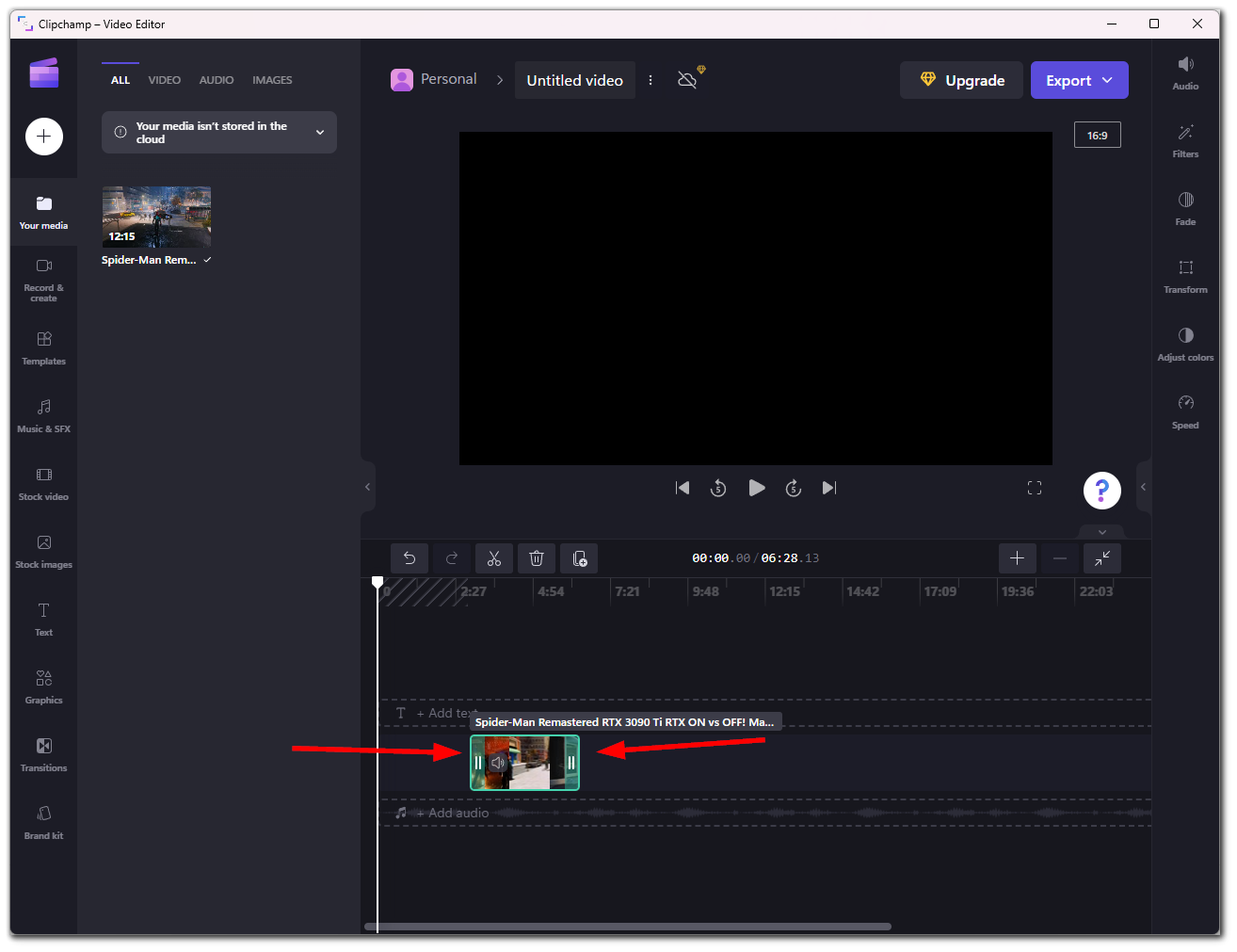
Task: Click the timeline playhead marker
Action: [x=378, y=582]
